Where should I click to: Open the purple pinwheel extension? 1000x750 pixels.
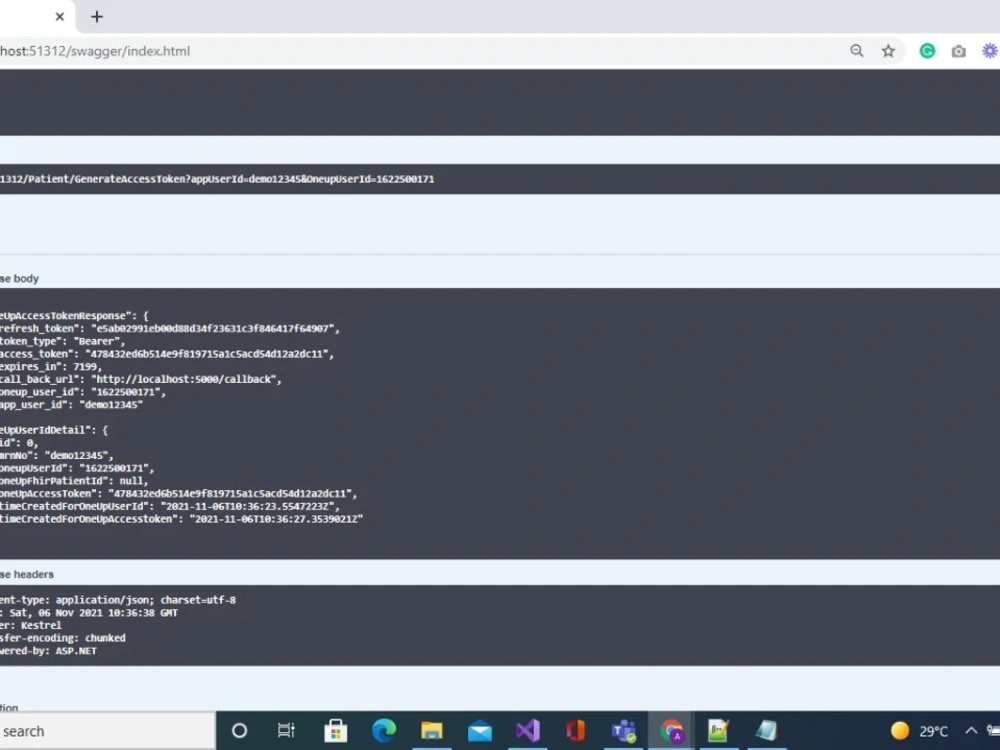click(989, 50)
